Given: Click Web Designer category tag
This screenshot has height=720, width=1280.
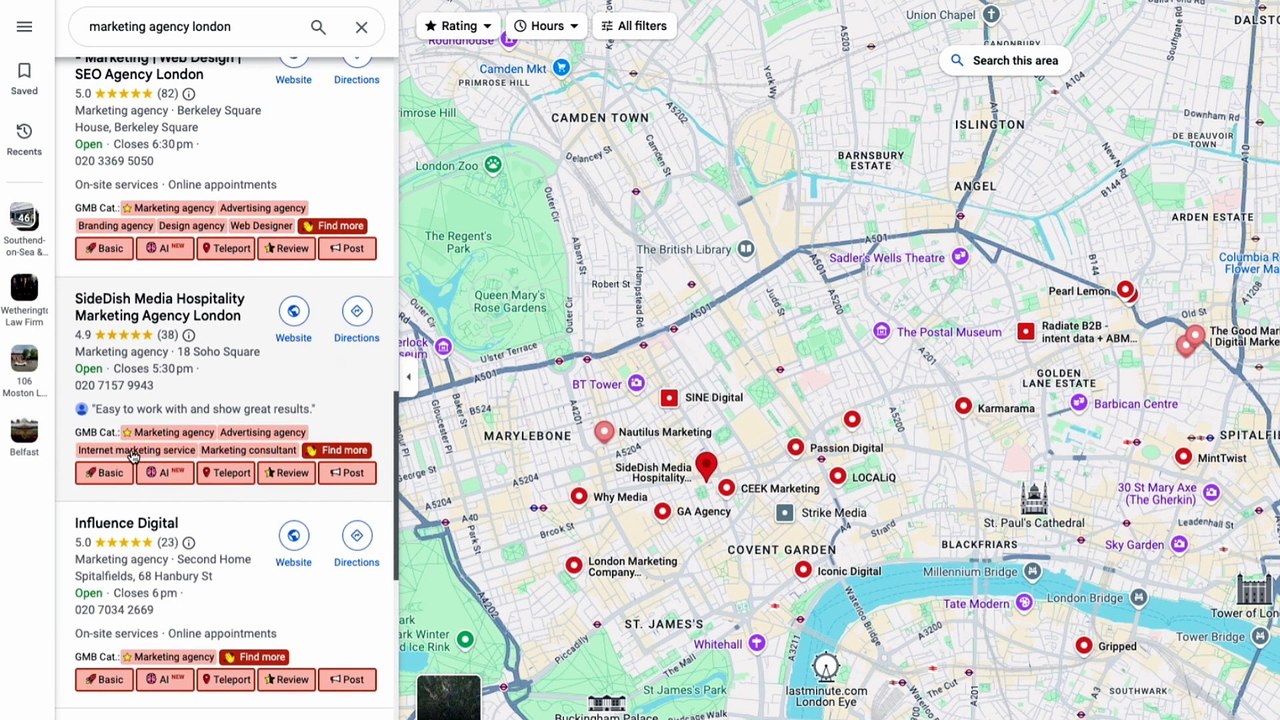Looking at the screenshot, I should tap(261, 226).
